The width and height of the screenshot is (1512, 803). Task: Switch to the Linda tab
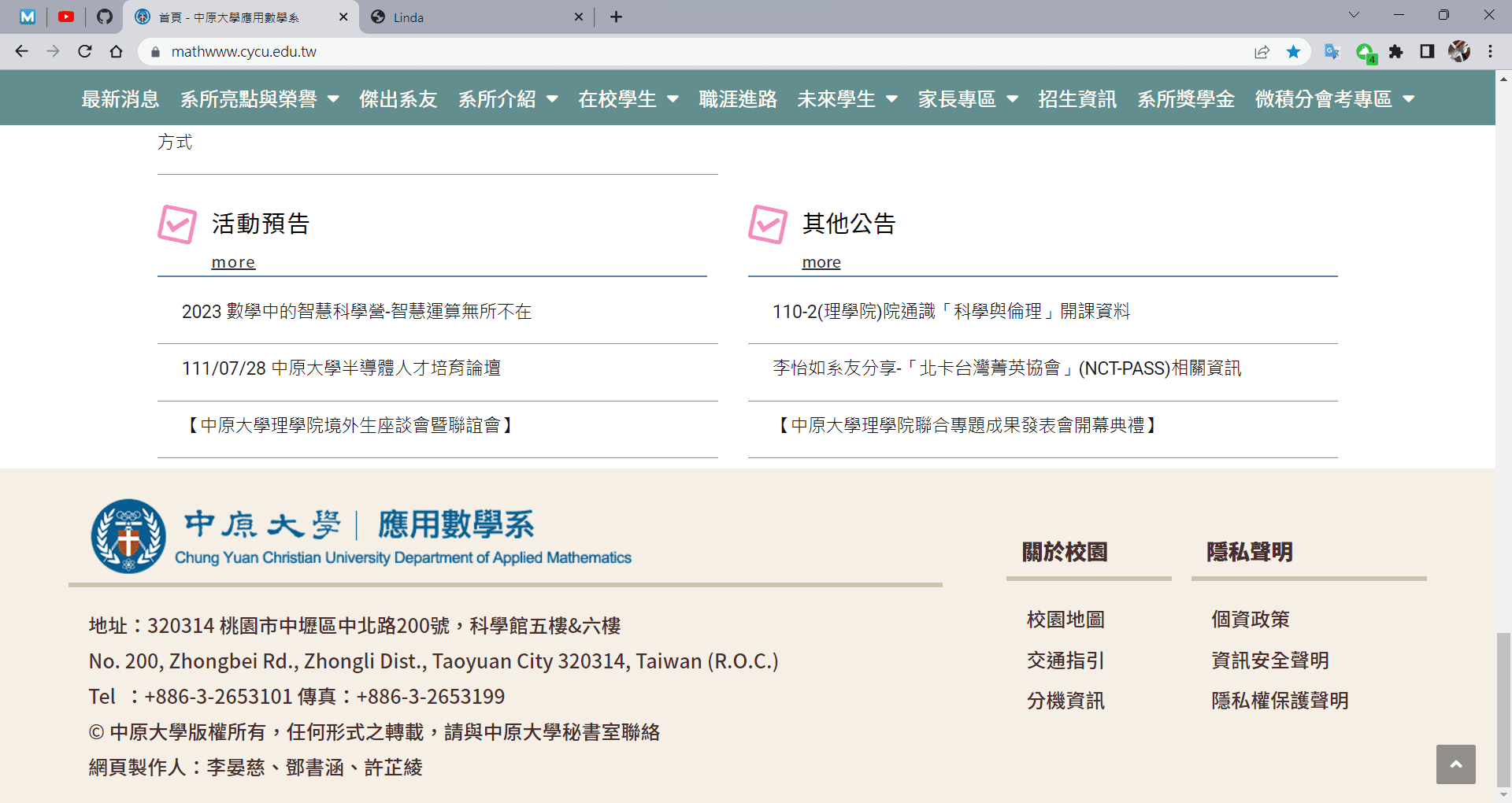[x=472, y=17]
